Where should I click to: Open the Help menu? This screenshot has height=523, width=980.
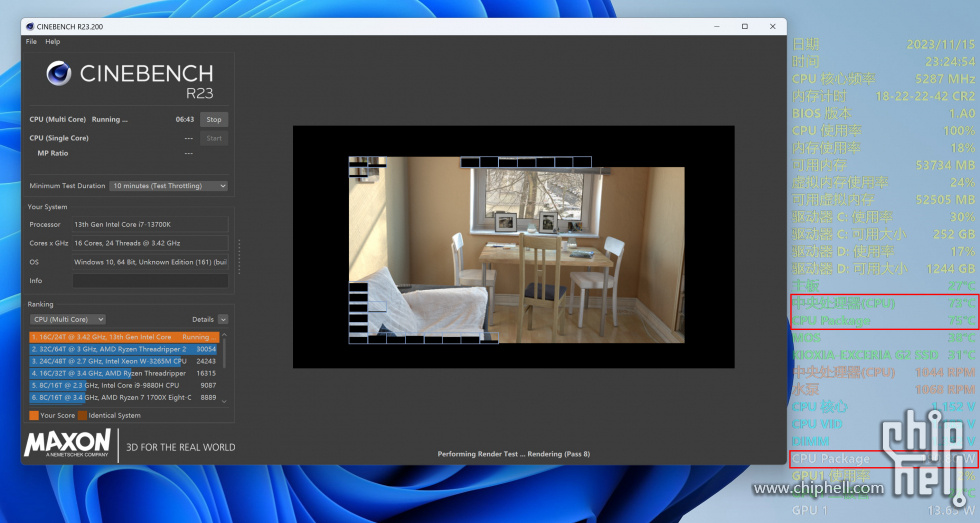[52, 41]
